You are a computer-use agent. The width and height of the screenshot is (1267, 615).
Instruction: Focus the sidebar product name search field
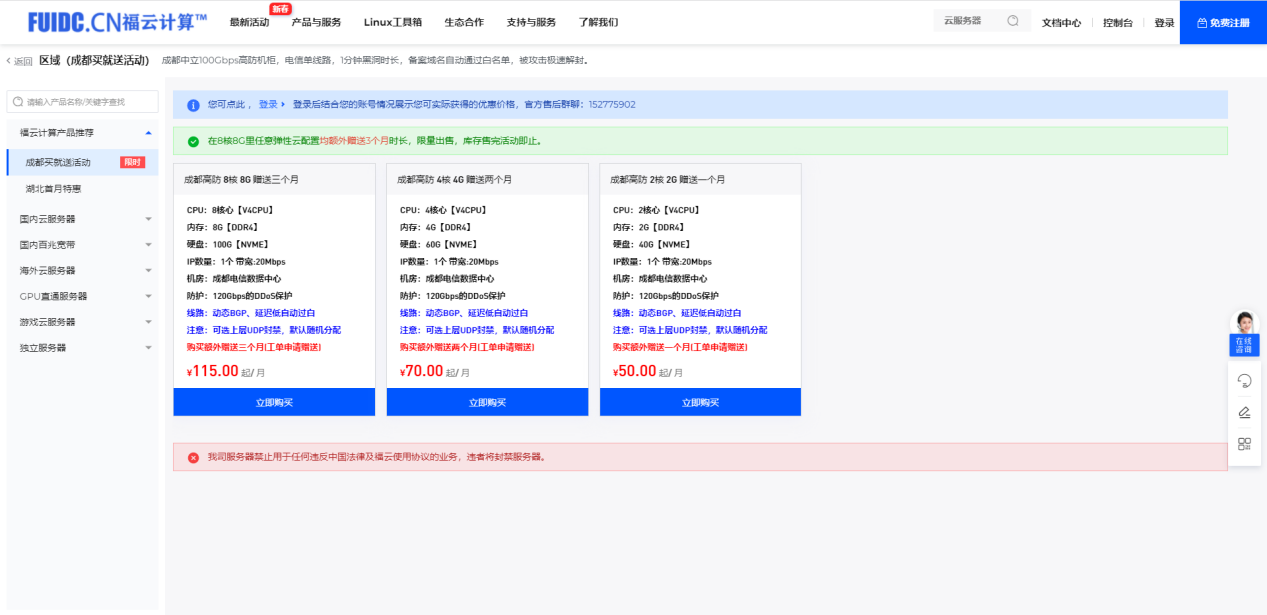point(88,102)
